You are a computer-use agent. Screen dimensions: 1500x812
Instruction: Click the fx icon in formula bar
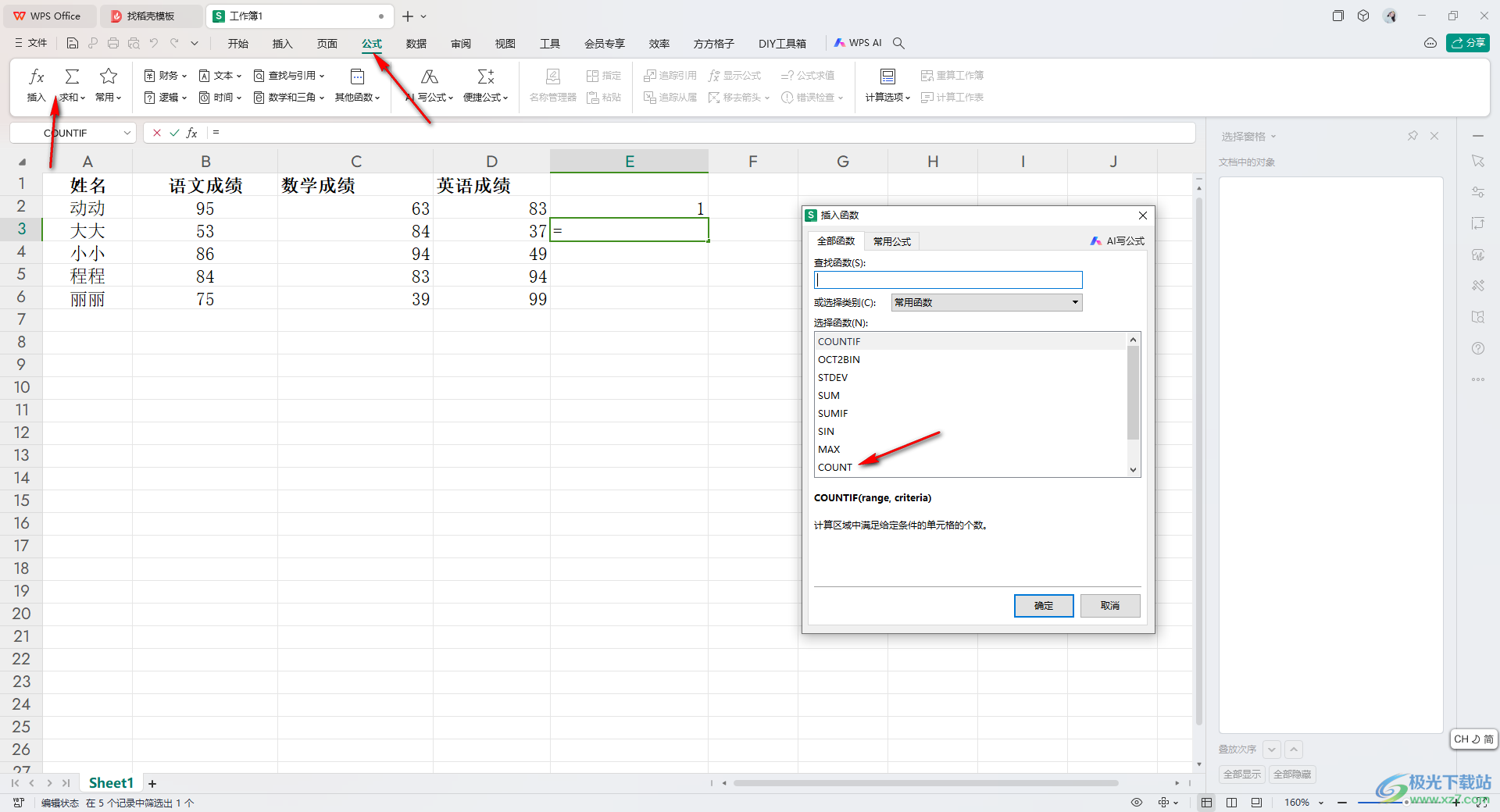click(x=192, y=133)
